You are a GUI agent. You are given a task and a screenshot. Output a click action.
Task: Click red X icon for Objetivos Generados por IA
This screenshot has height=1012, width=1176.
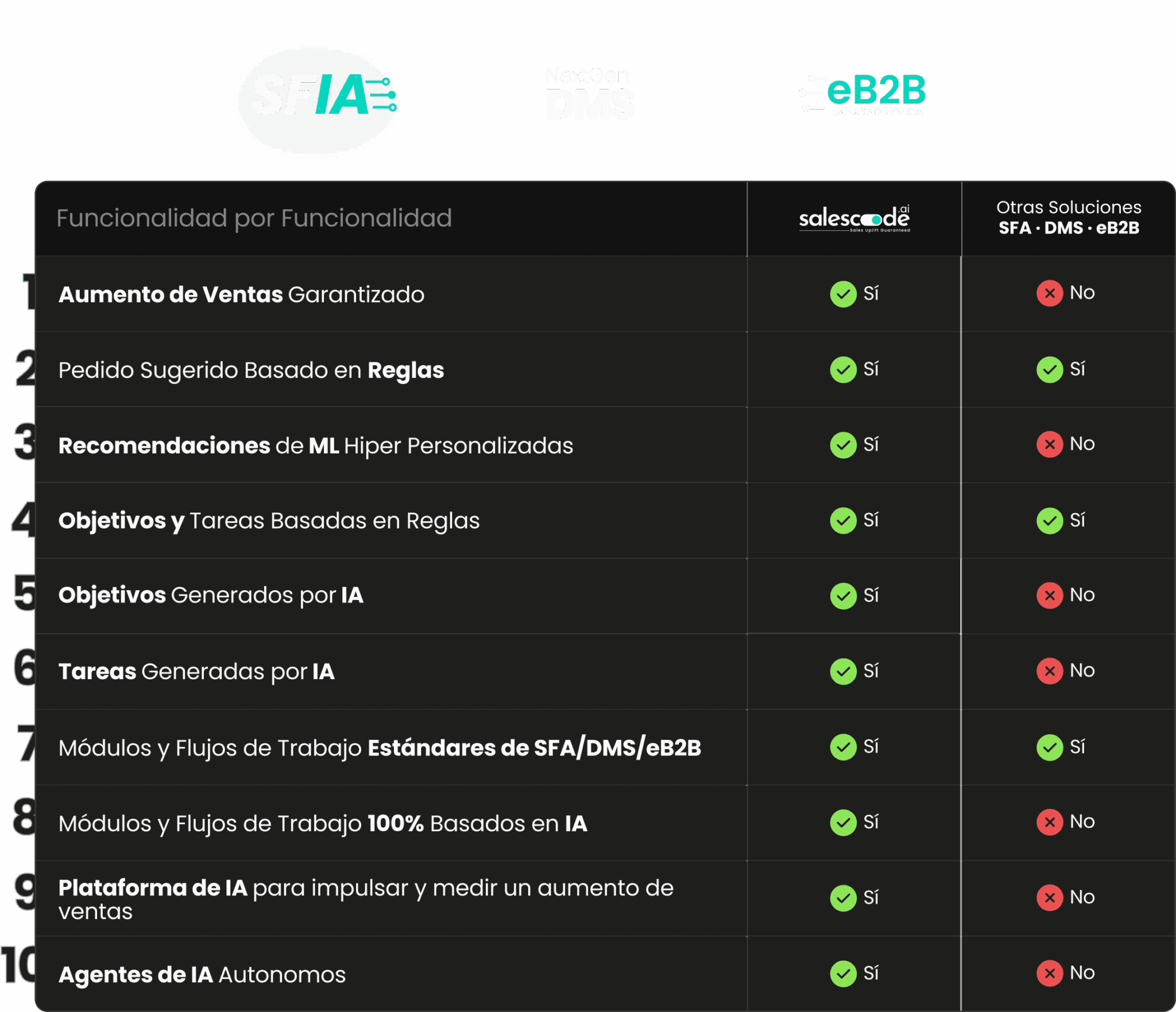click(x=1049, y=596)
